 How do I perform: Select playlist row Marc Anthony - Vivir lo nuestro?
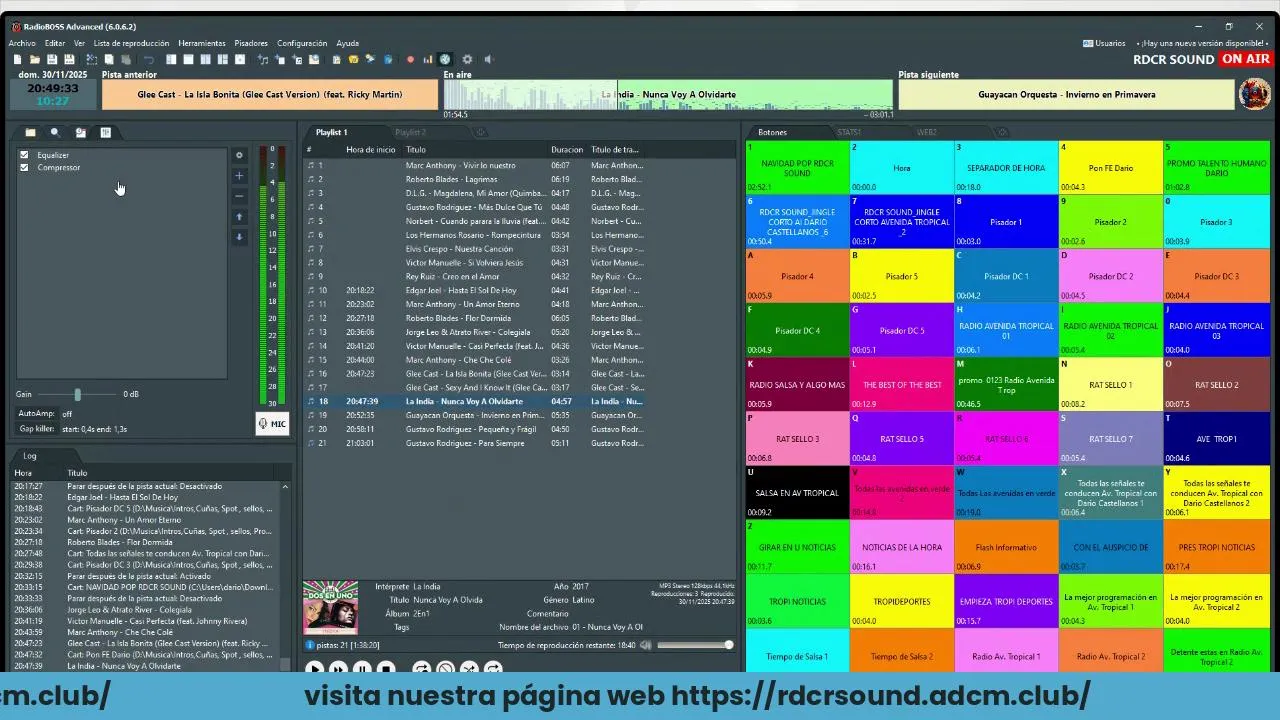(474, 165)
